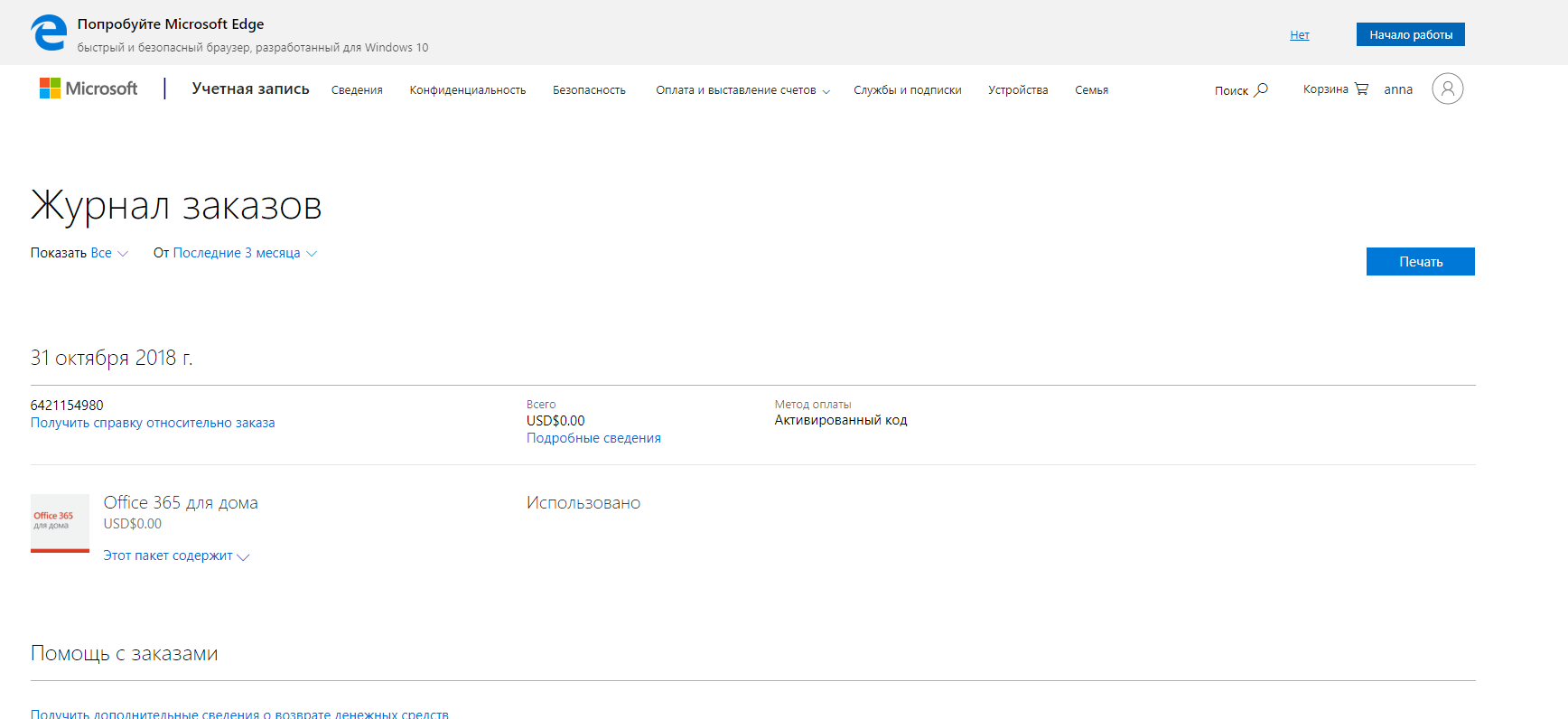This screenshot has height=719, width=1568.
Task: Click the Office 365 для дома thumbnail
Action: 60,523
